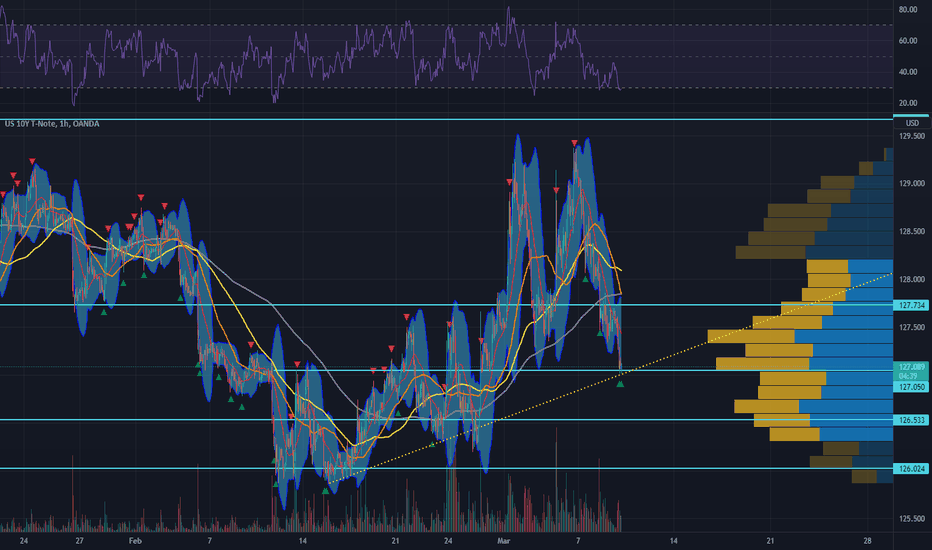This screenshot has width=932, height=550.
Task: Click the 127.500 price axis value
Action: point(912,327)
